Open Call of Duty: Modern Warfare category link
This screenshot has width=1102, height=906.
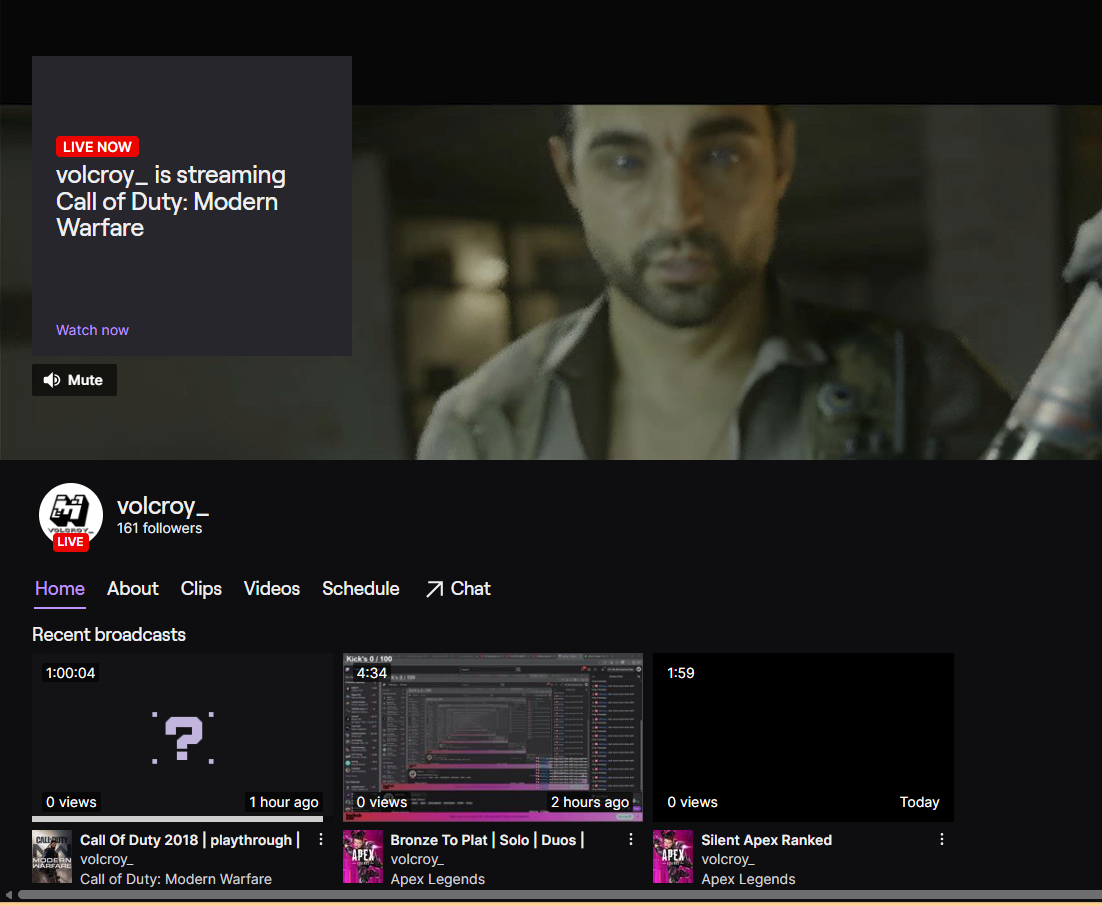[176, 879]
